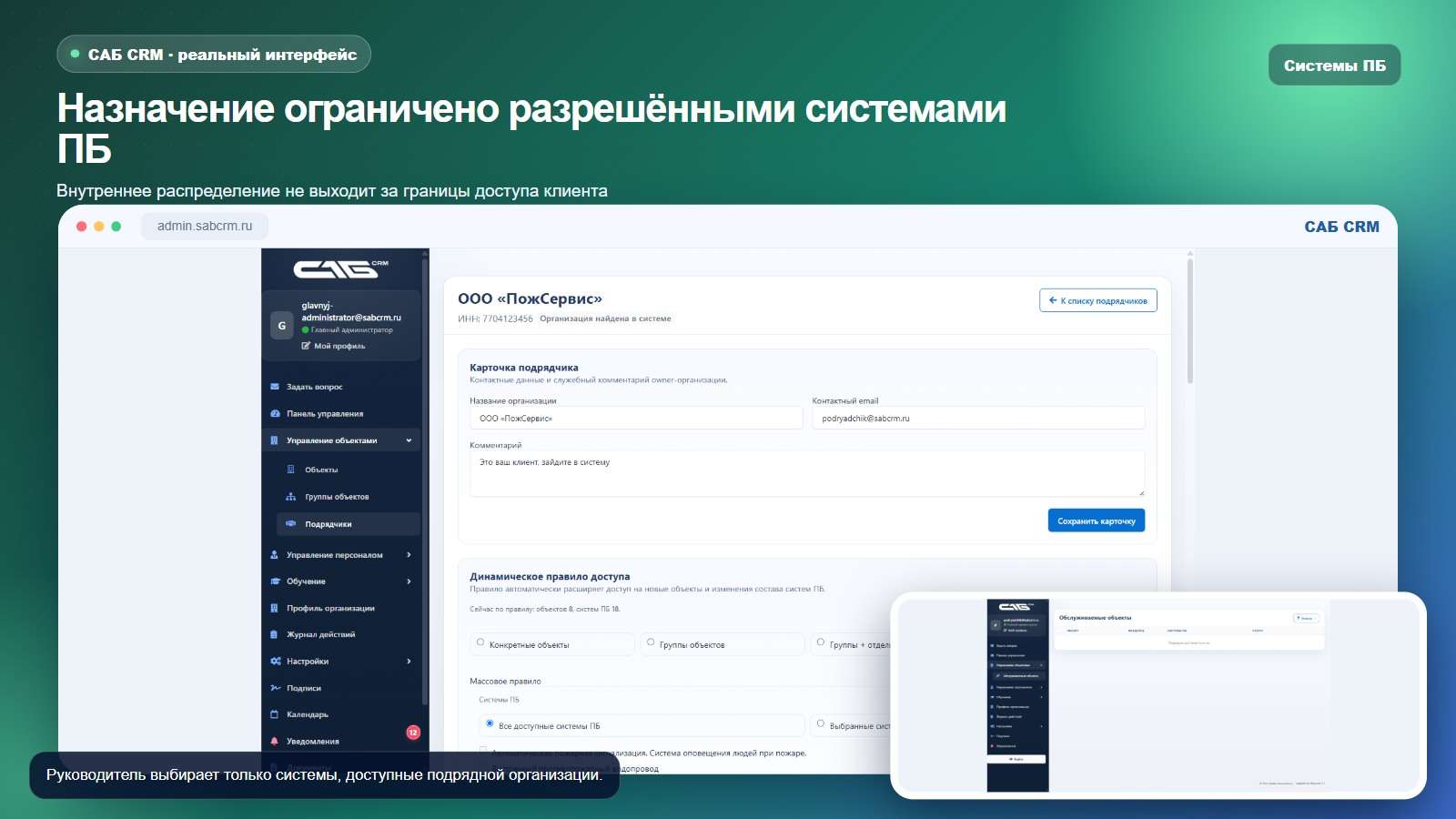Click the person icon of Управление персоналом
Viewport: 1456px width, 819px height.
pyautogui.click(x=275, y=555)
